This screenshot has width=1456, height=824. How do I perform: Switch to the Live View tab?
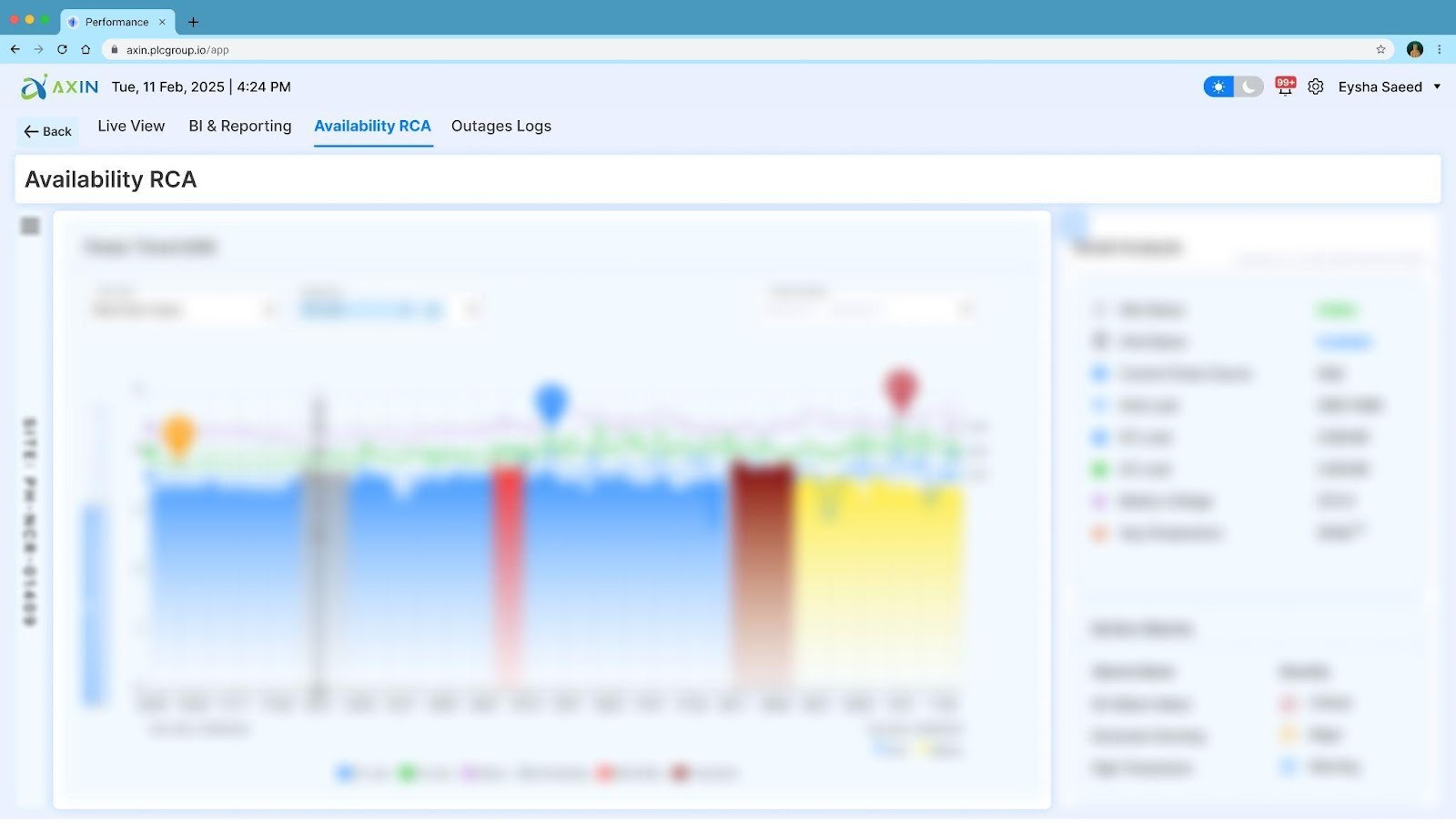[131, 127]
